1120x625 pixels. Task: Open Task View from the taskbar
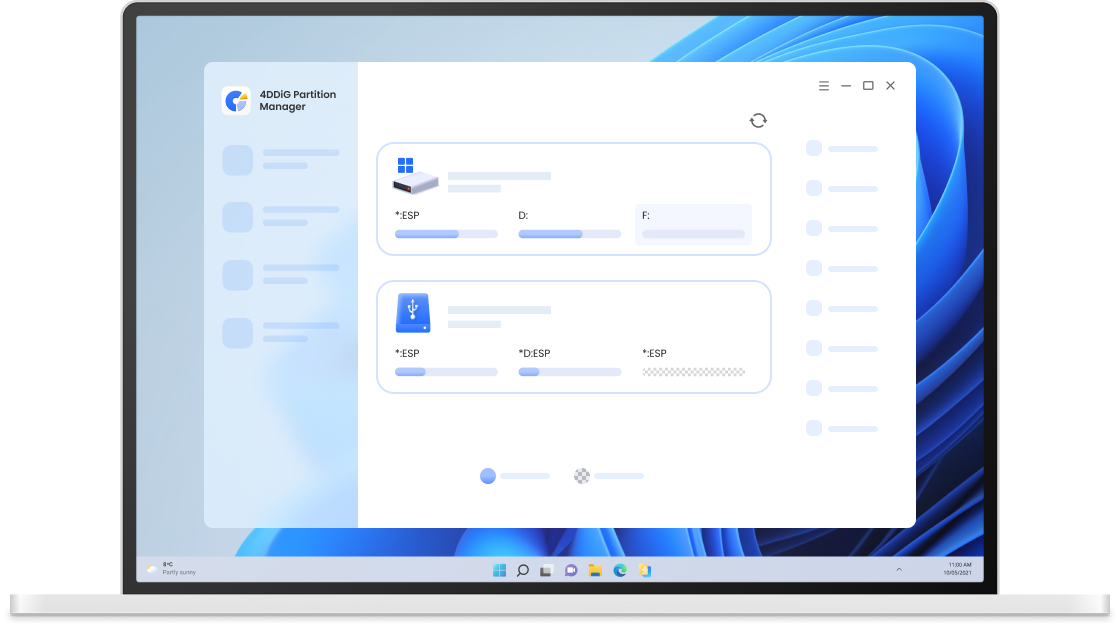pos(546,571)
